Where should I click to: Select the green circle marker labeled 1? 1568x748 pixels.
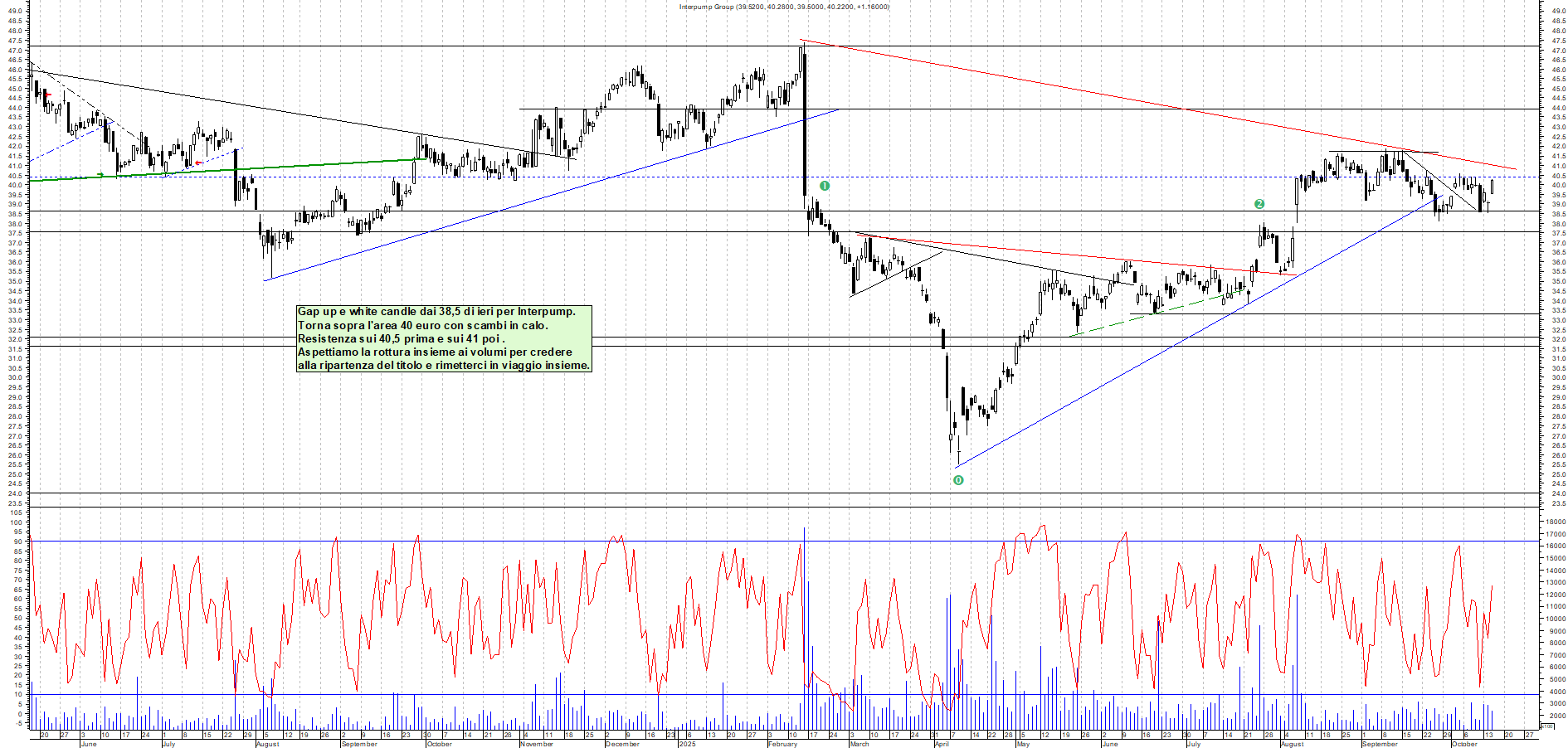click(824, 186)
